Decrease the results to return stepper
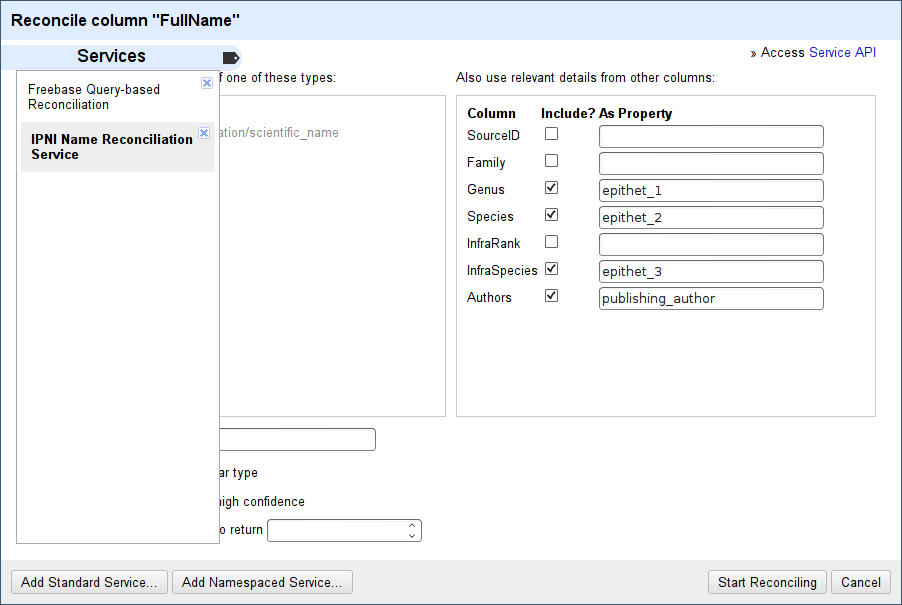This screenshot has height=605, width=902. tap(412, 535)
